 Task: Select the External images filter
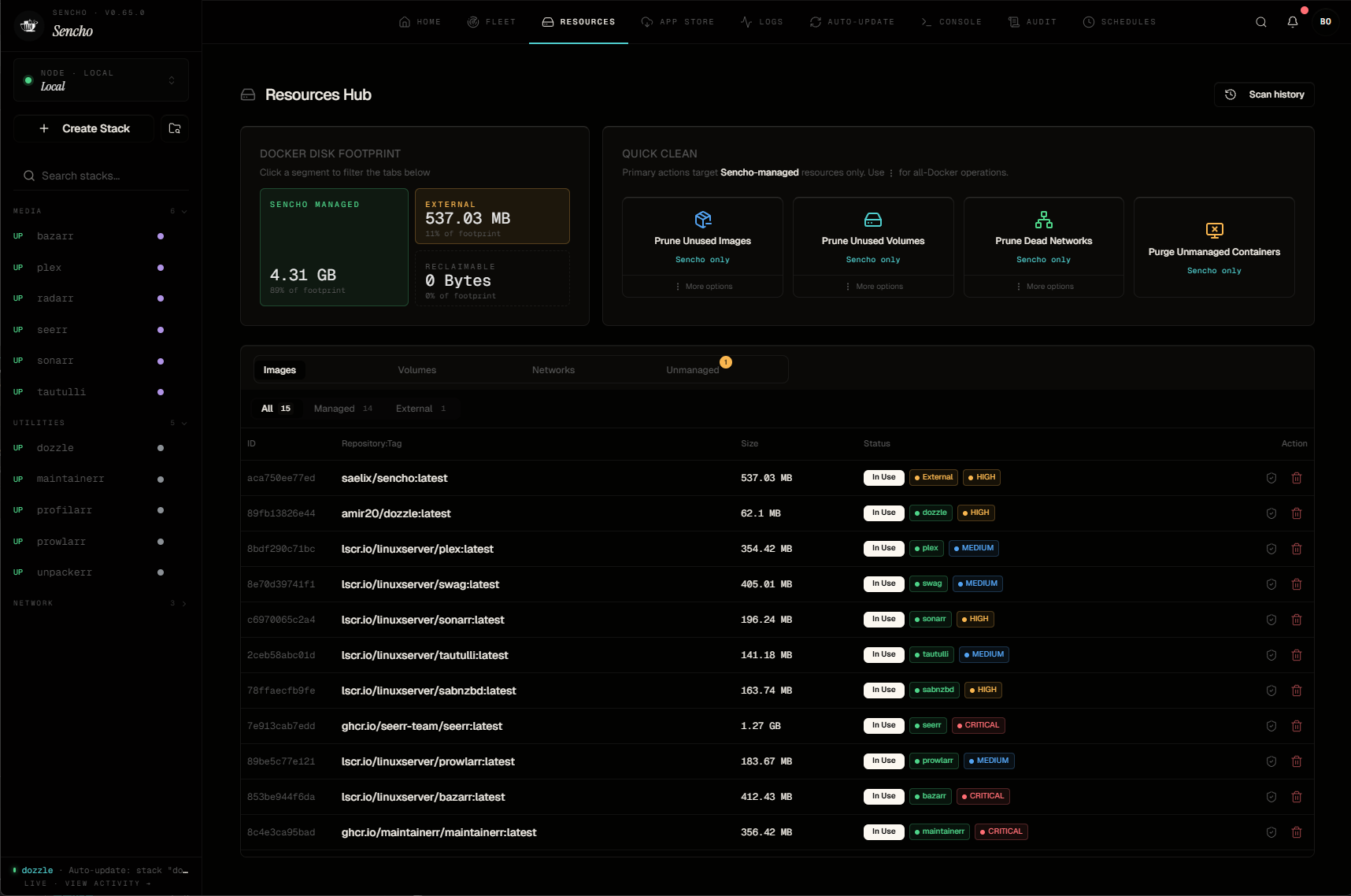(x=420, y=409)
